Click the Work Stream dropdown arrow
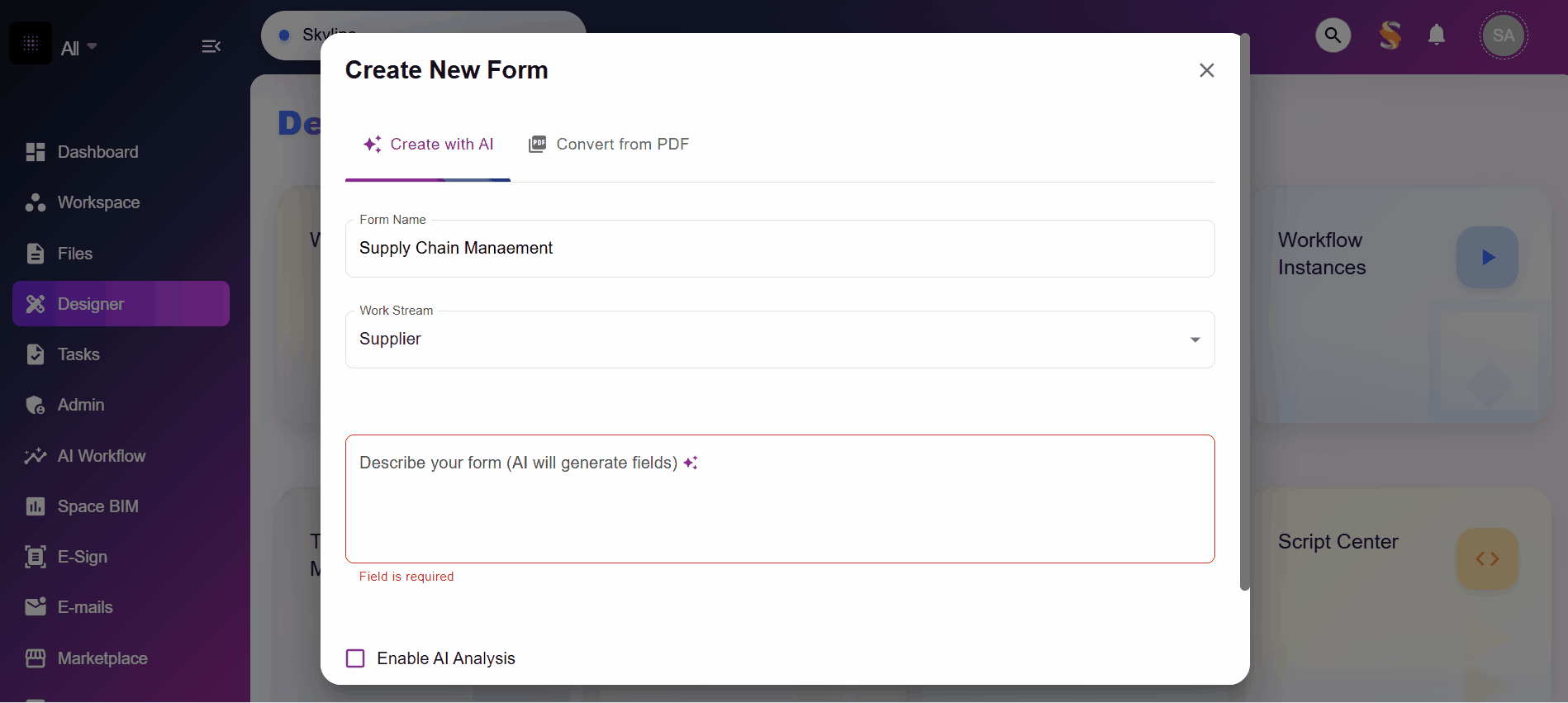 pyautogui.click(x=1195, y=340)
